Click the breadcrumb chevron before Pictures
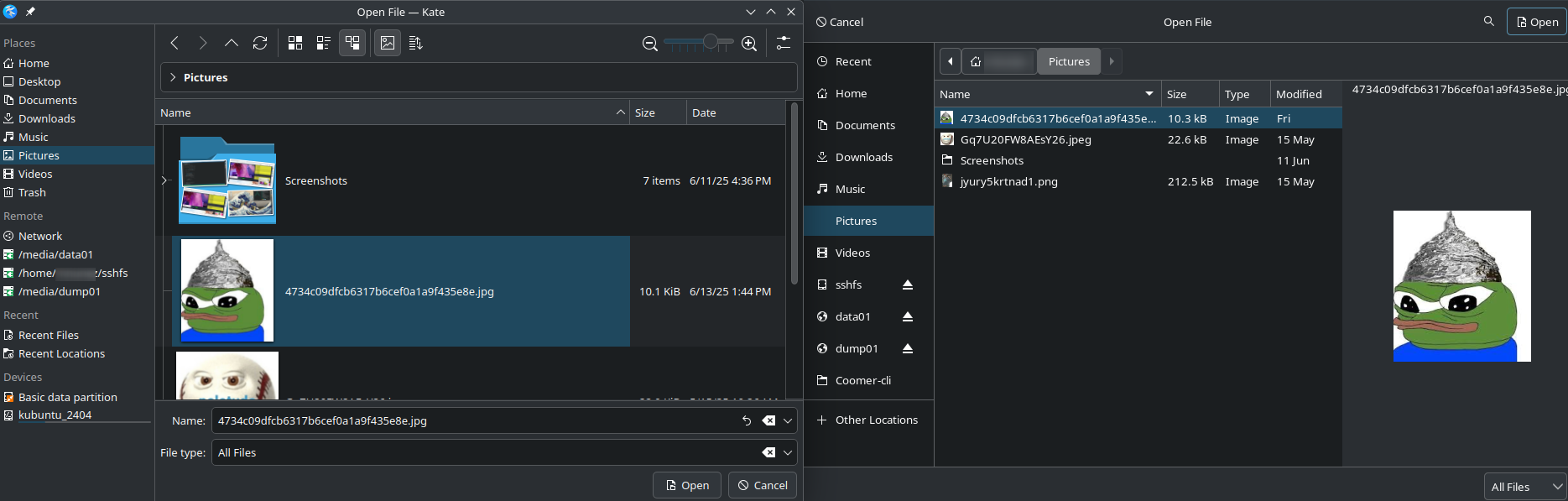Image resolution: width=1568 pixels, height=501 pixels. [x=173, y=77]
